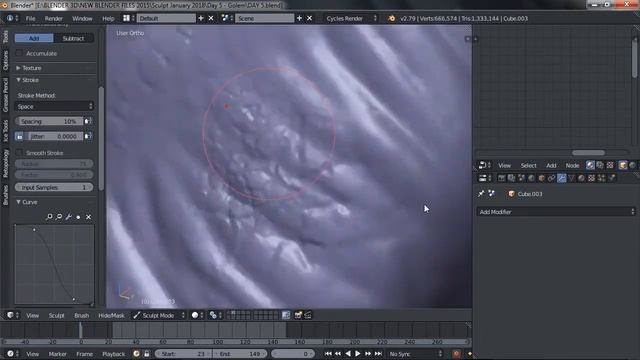Select shader nodes tree type icon
This screenshot has width=640, height=360.
point(590,165)
